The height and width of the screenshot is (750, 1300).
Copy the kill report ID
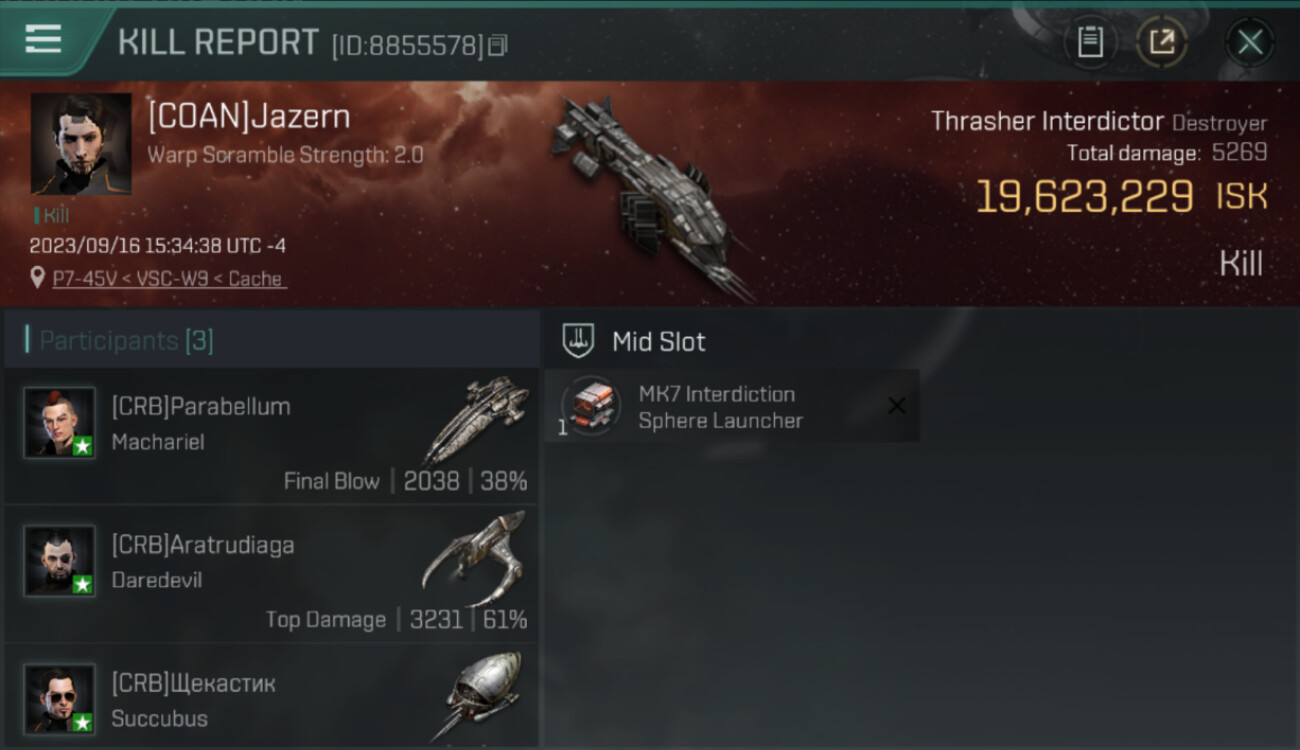498,46
